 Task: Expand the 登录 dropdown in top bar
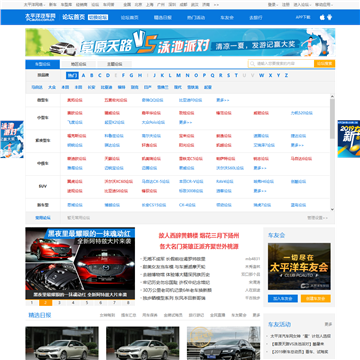click(x=272, y=5)
